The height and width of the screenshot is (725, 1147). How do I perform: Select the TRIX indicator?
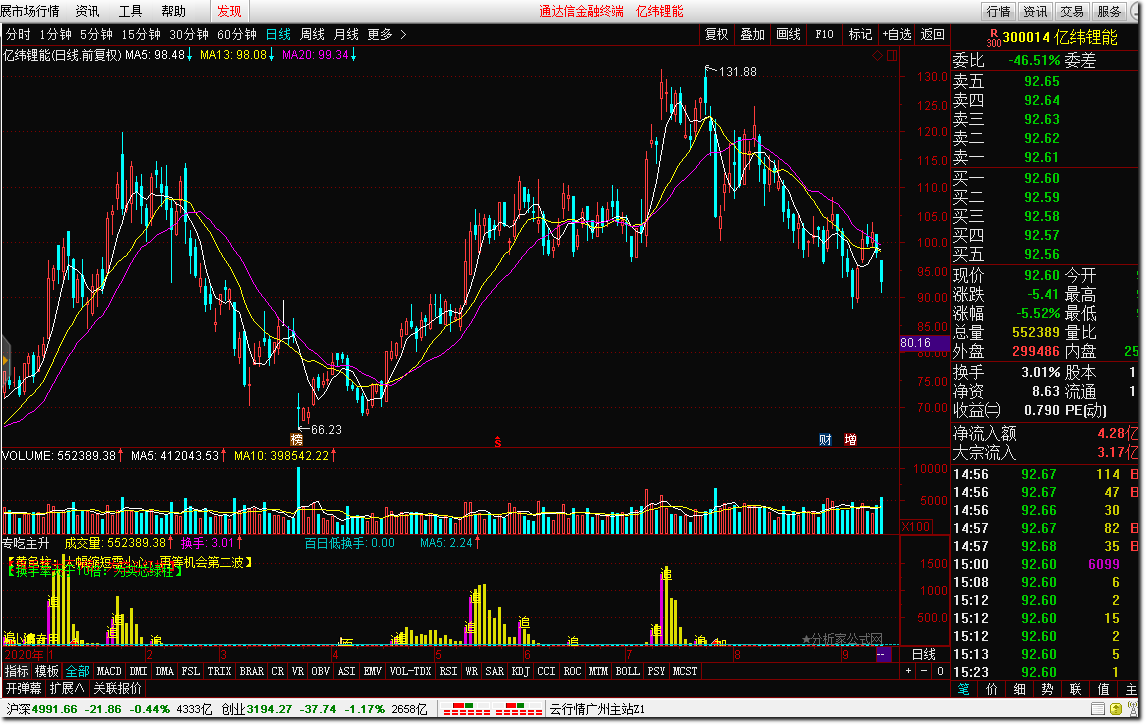219,671
